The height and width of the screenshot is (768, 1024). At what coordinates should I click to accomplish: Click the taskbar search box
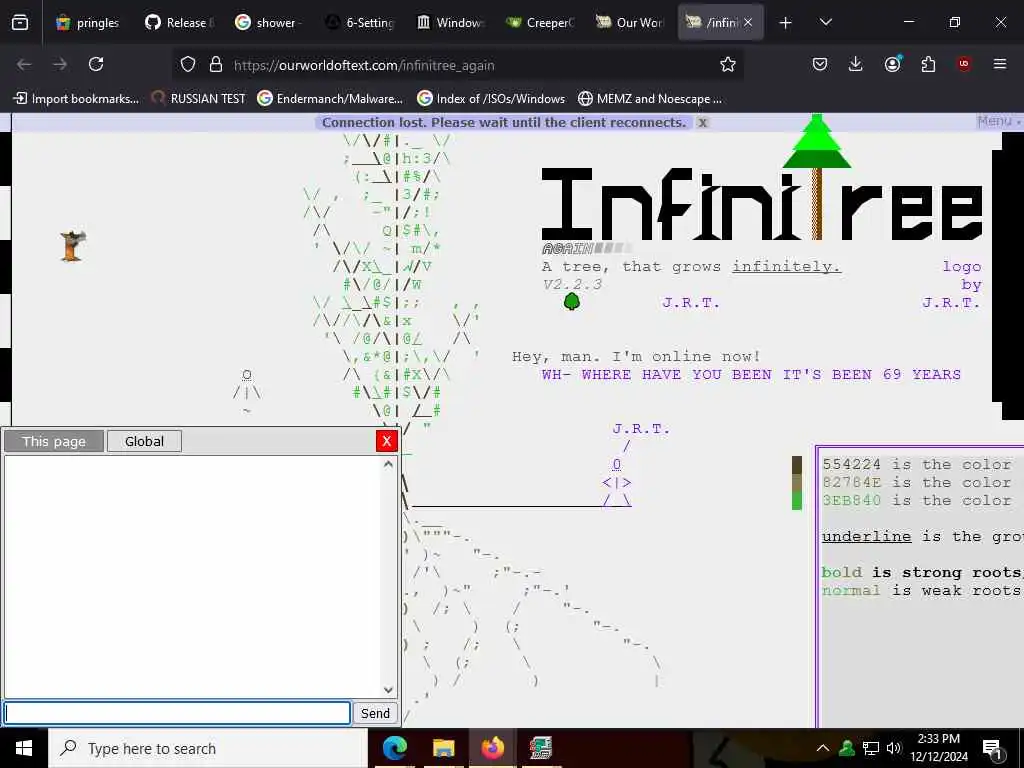pyautogui.click(x=208, y=748)
